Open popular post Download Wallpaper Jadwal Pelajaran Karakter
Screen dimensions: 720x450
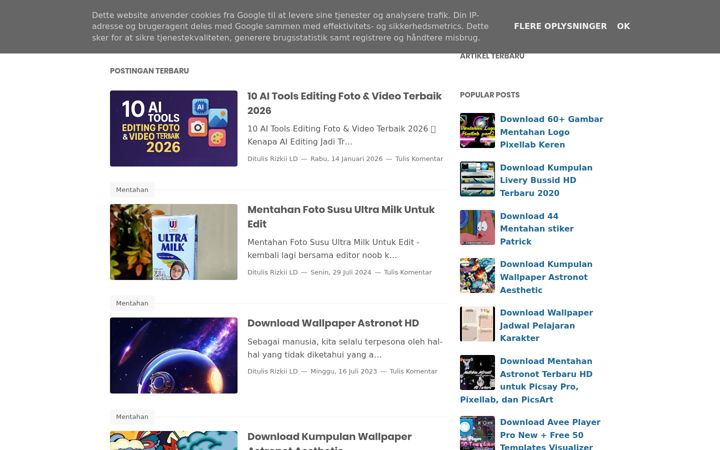tap(546, 325)
